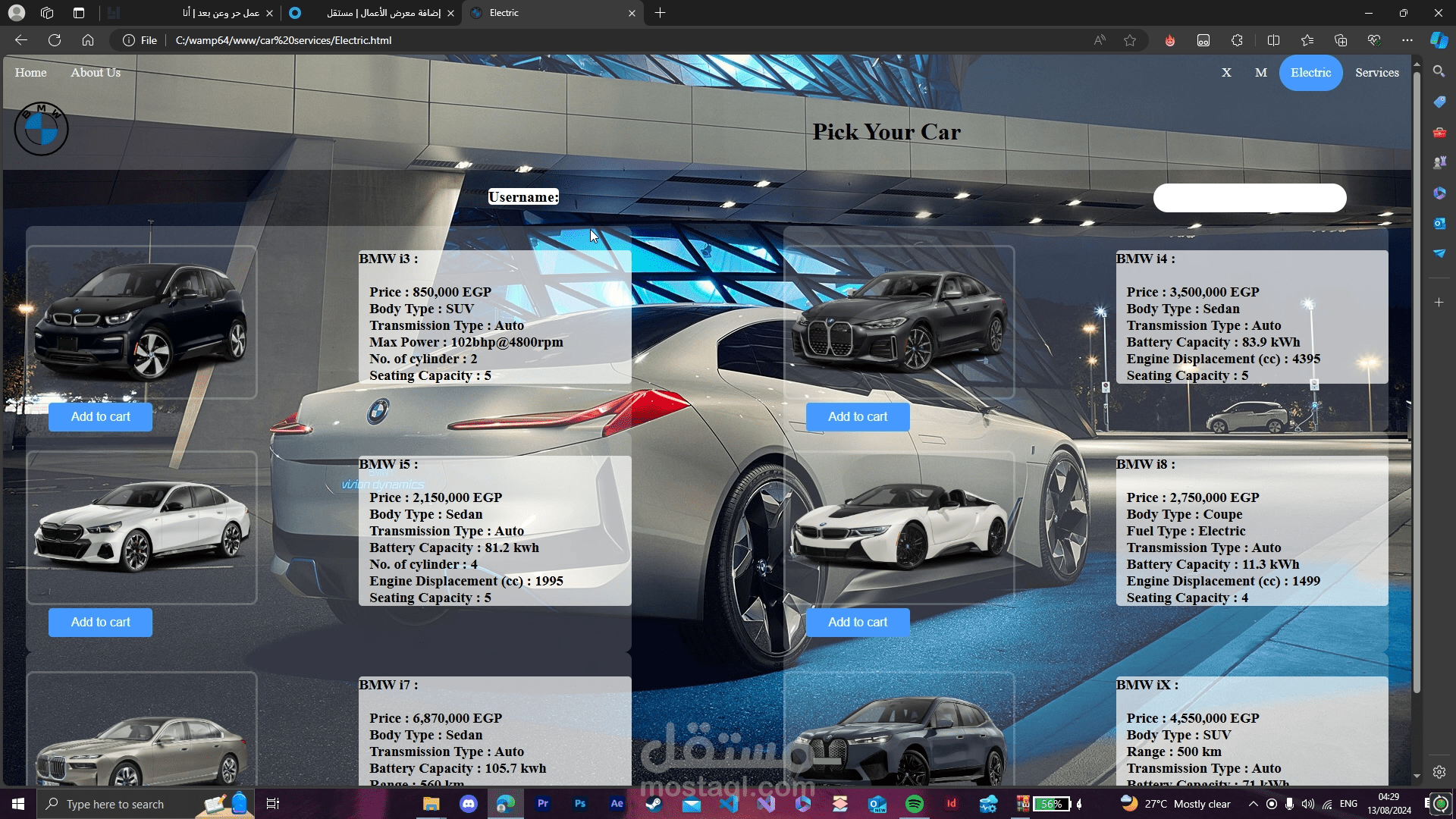Open the Services nav link
This screenshot has width=1456, height=819.
[x=1377, y=73]
